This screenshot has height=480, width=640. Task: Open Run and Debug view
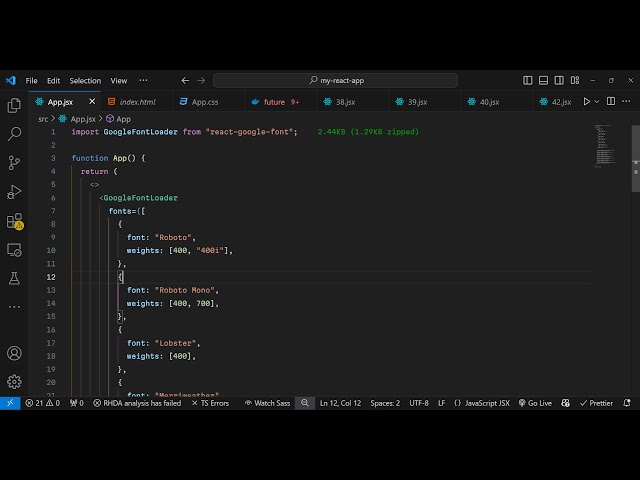click(14, 191)
